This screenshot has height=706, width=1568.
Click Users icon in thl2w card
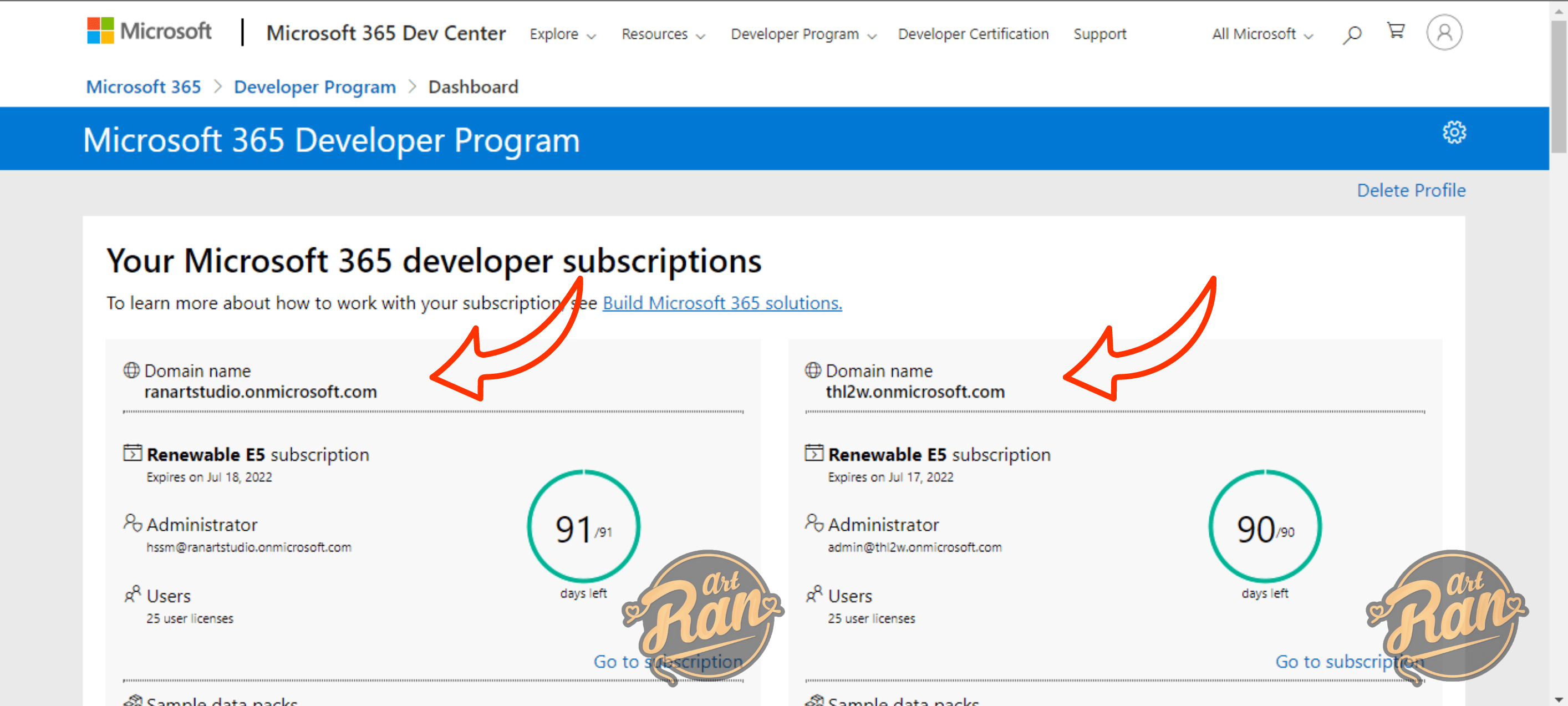[814, 594]
